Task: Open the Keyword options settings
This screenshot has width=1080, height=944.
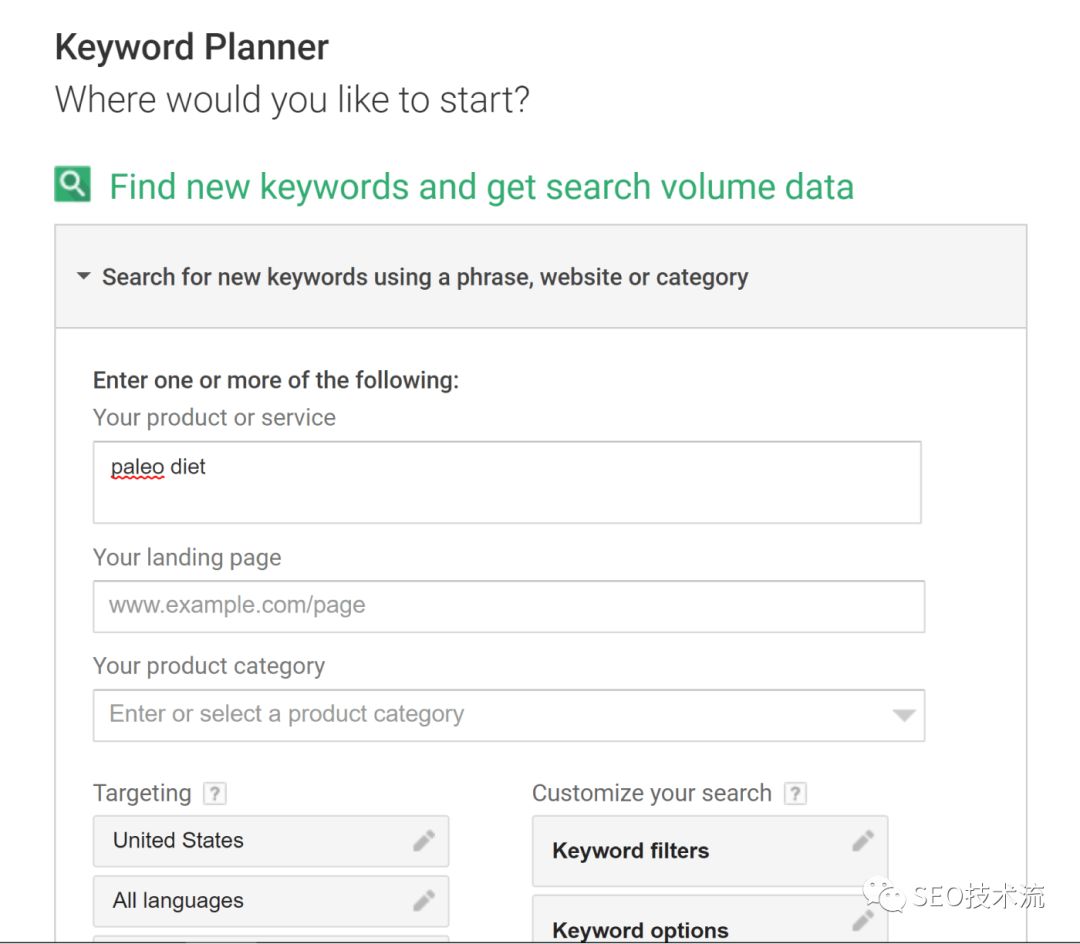Action: click(640, 929)
